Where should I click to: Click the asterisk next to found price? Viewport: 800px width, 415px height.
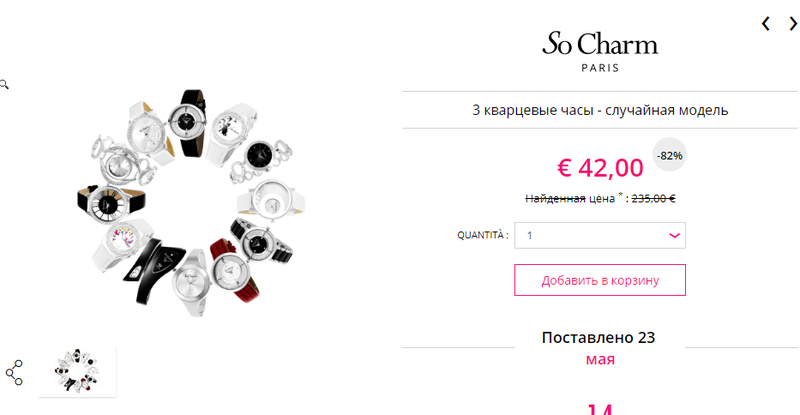tap(620, 194)
